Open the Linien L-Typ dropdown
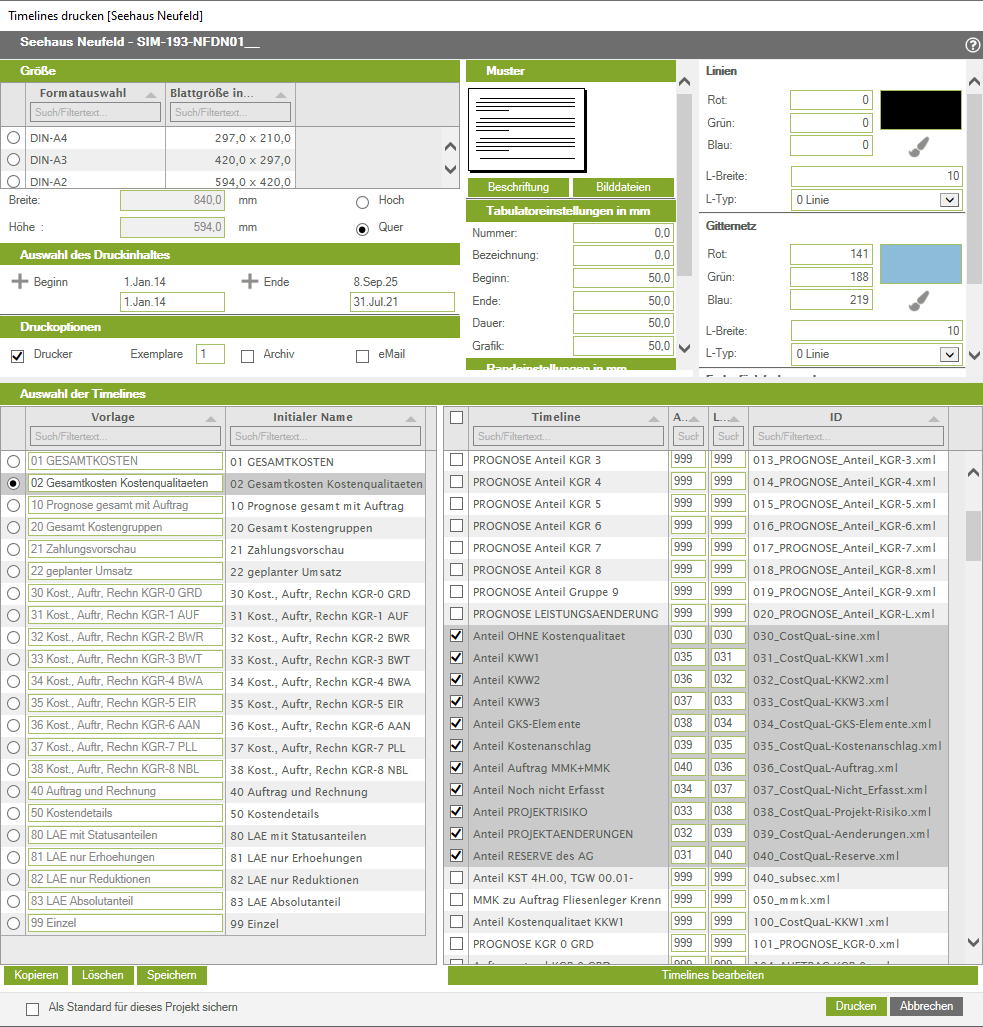 (x=949, y=200)
